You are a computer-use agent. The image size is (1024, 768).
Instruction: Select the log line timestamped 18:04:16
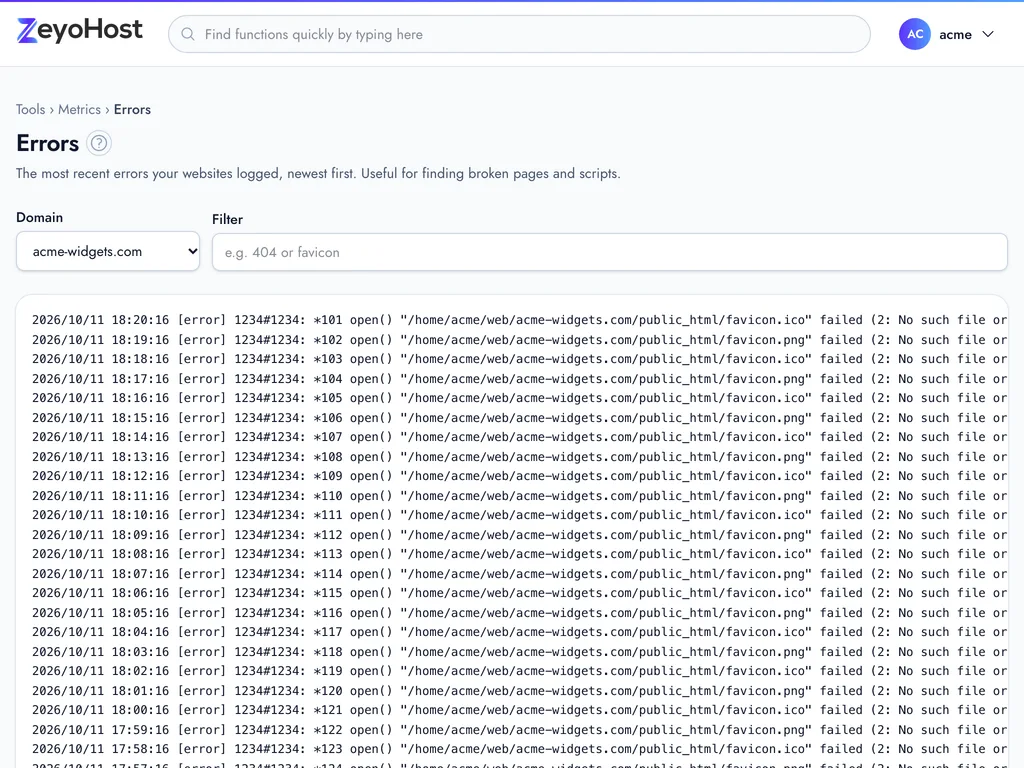519,632
